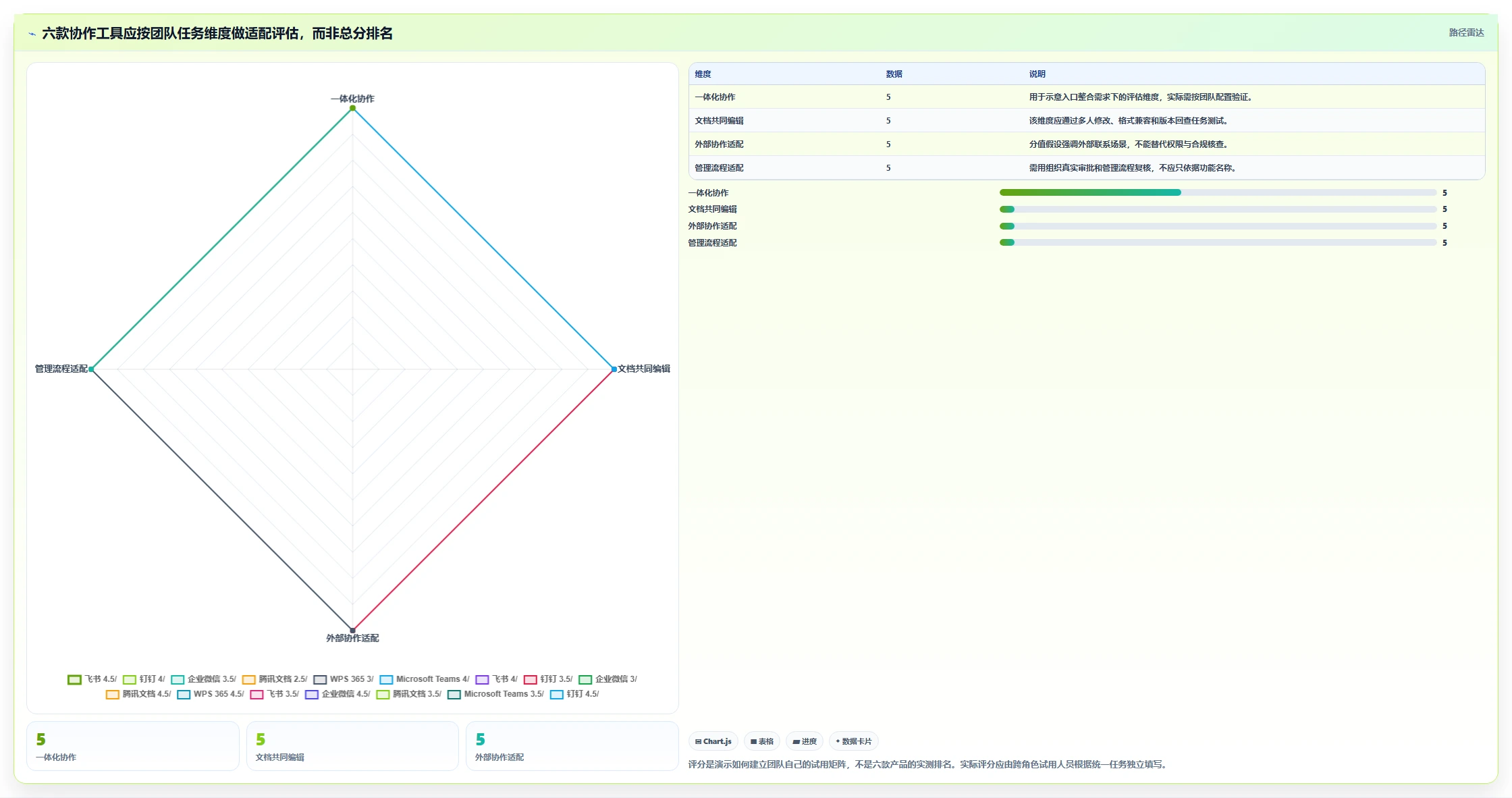
Task: Toggle the WPS 365 3/ legend entry
Action: coord(344,679)
